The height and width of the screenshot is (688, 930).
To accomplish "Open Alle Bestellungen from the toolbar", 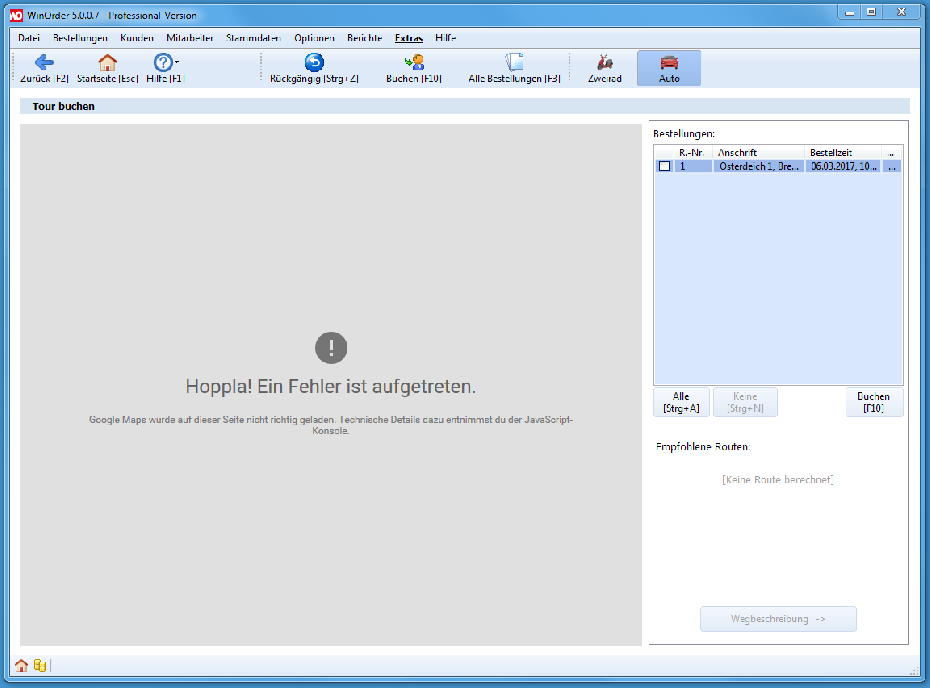I will click(x=514, y=63).
